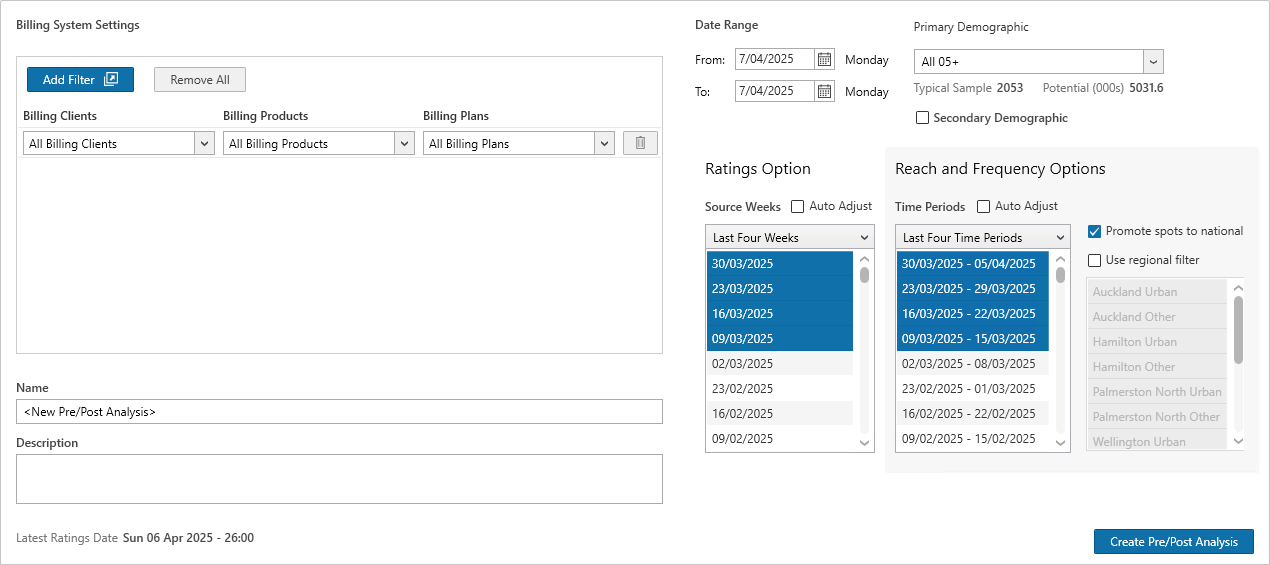Open the From date calendar picker
This screenshot has height=565, width=1270.
click(824, 59)
